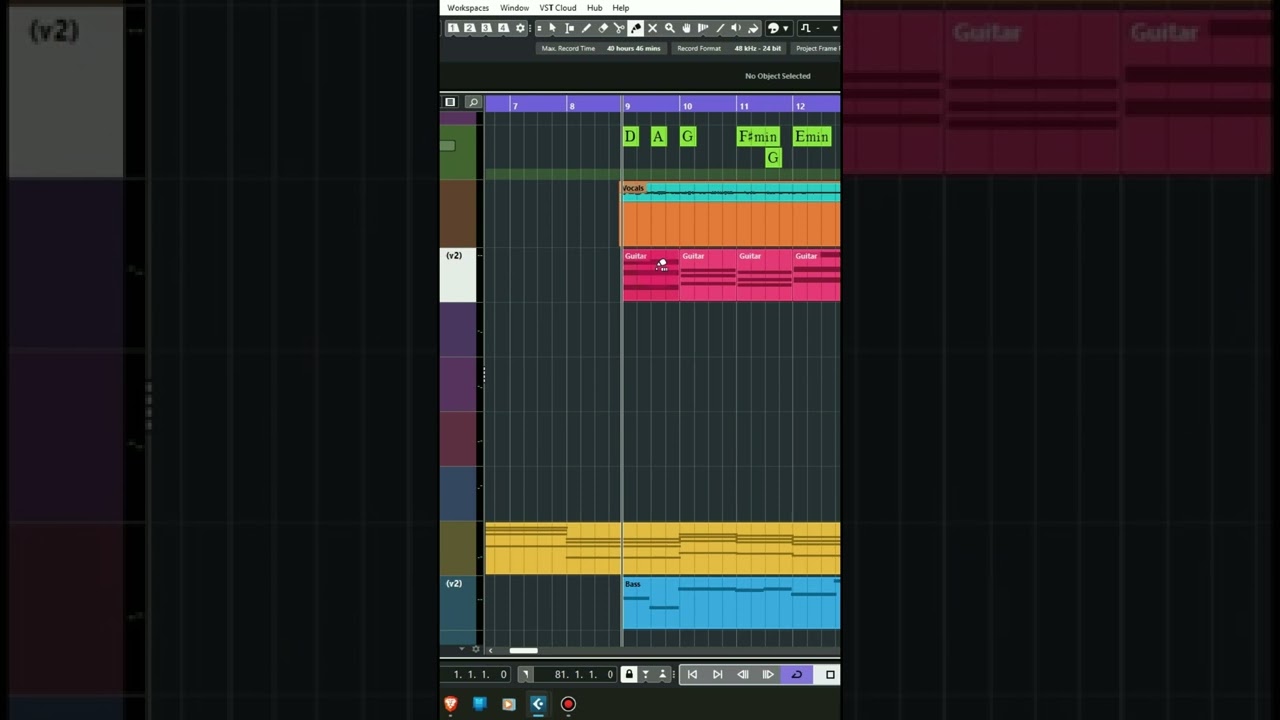Open track list settings gear at bottom
1280x720 pixels.
476,649
